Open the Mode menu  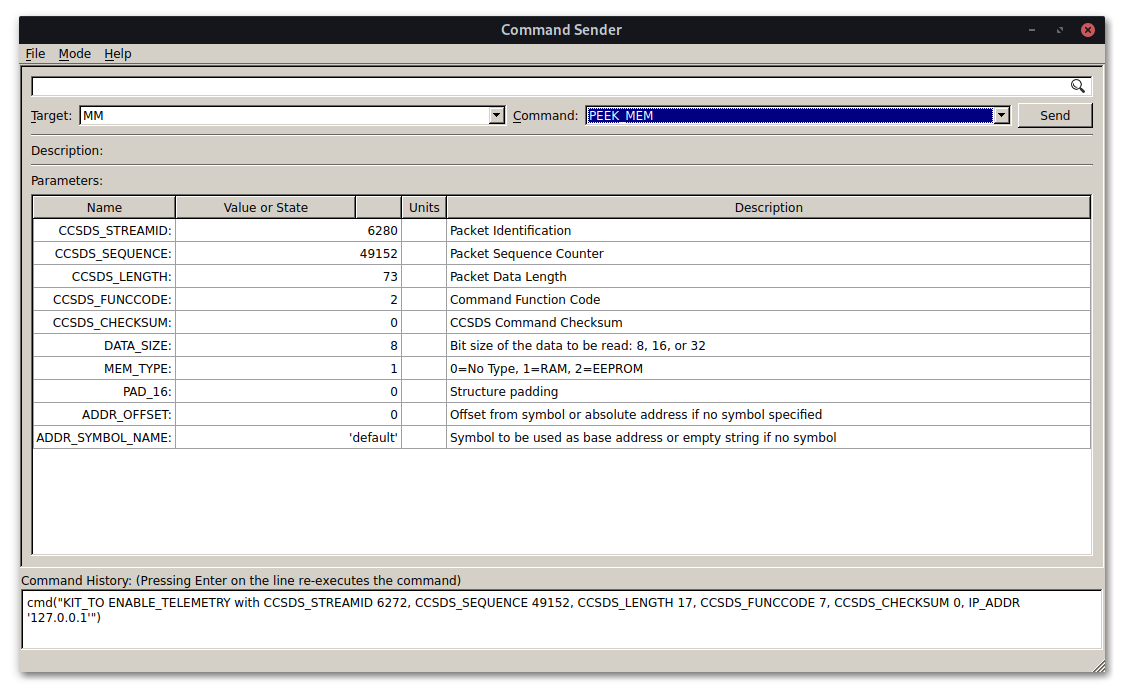coord(74,54)
